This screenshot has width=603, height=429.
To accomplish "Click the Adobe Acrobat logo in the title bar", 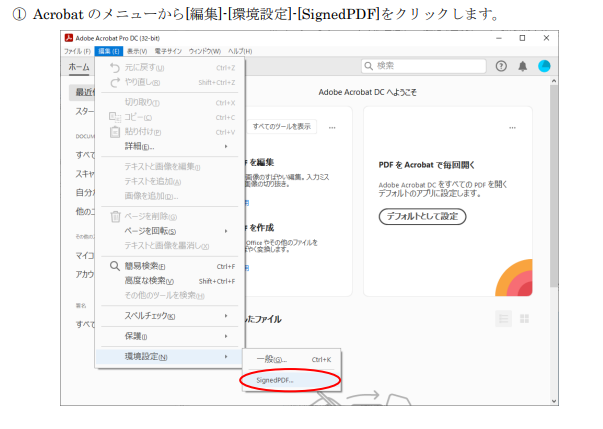I will pos(69,38).
